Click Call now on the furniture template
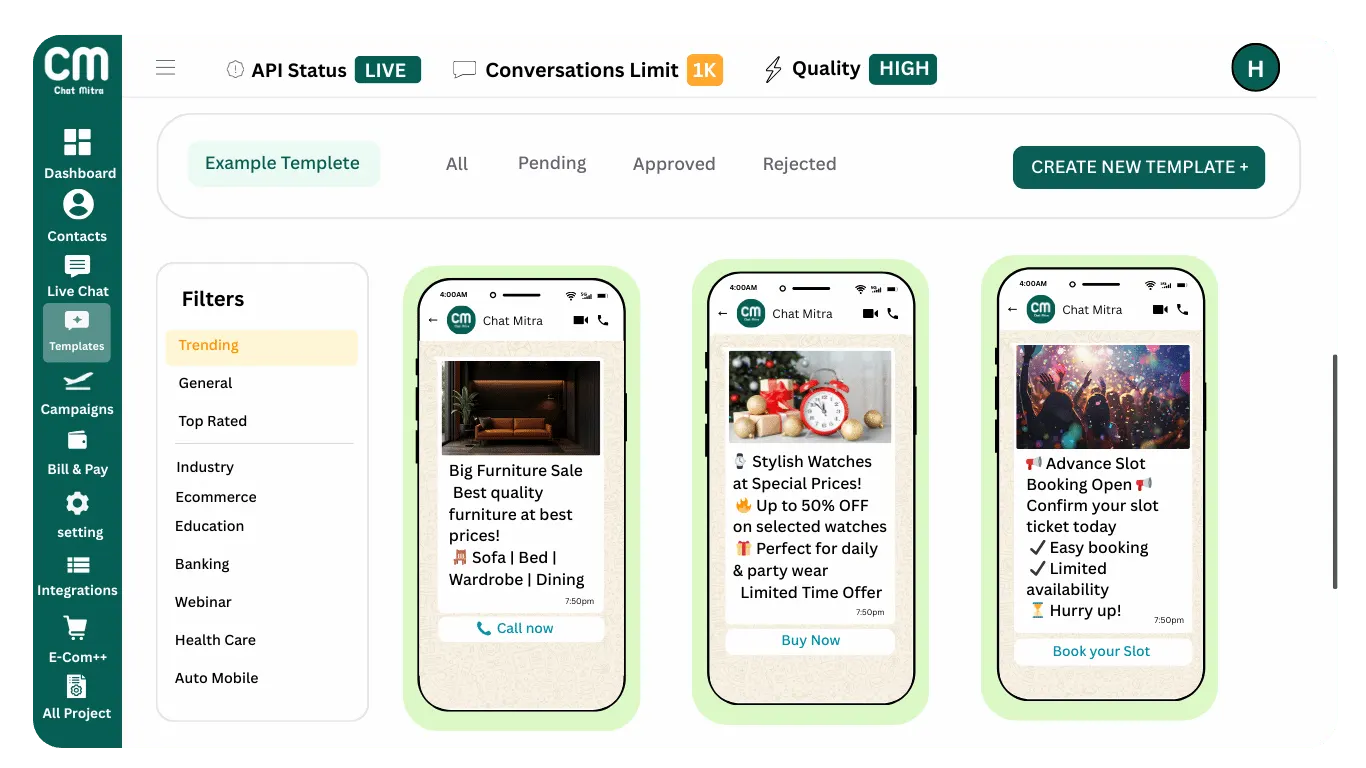This screenshot has width=1366, height=768. pos(521,628)
